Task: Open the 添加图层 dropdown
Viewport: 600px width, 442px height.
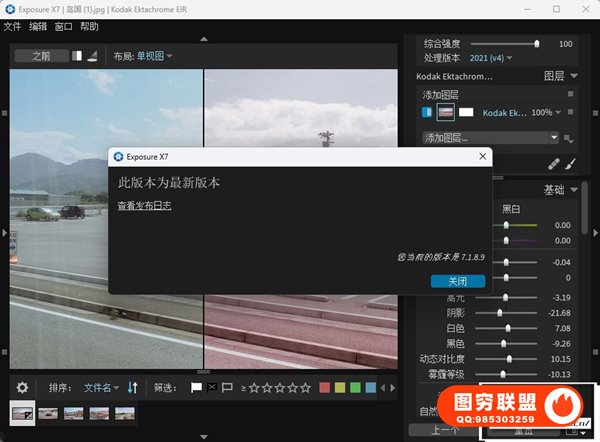Action: pos(490,137)
